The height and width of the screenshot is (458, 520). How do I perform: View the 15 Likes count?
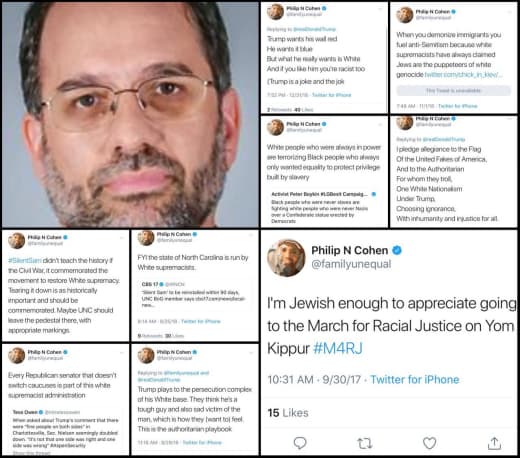288,413
